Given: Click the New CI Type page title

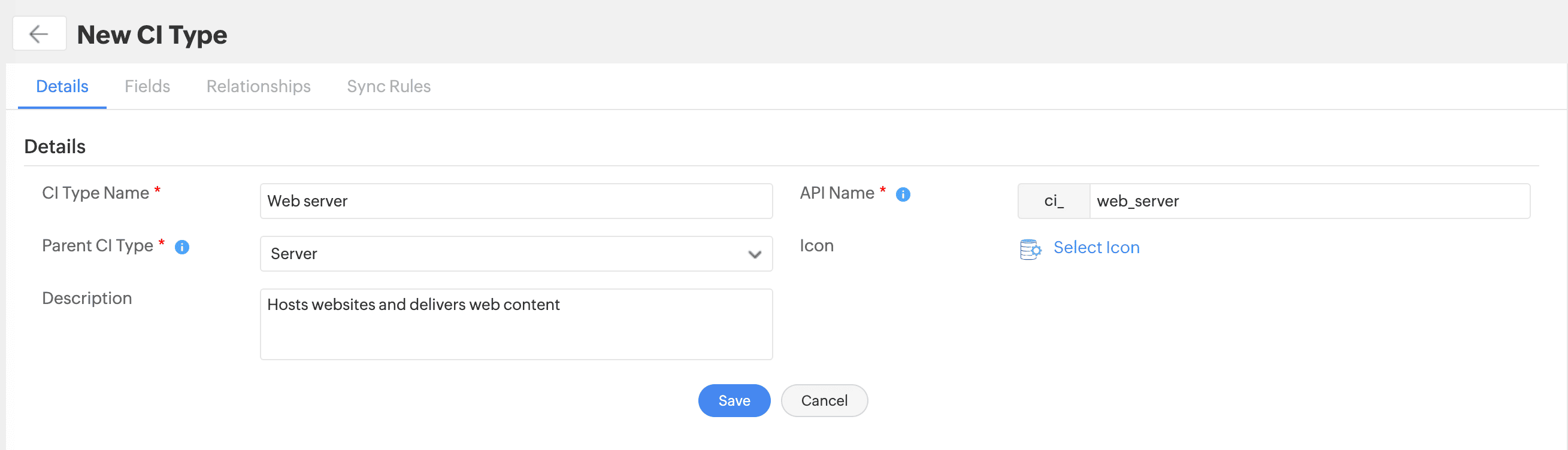Looking at the screenshot, I should coord(152,35).
